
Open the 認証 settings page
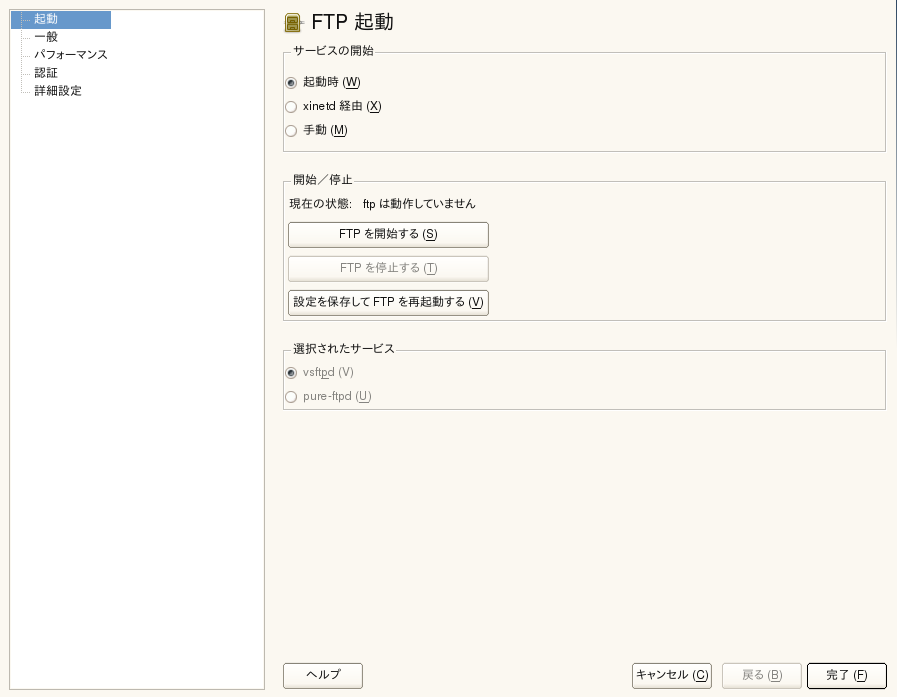click(x=45, y=73)
